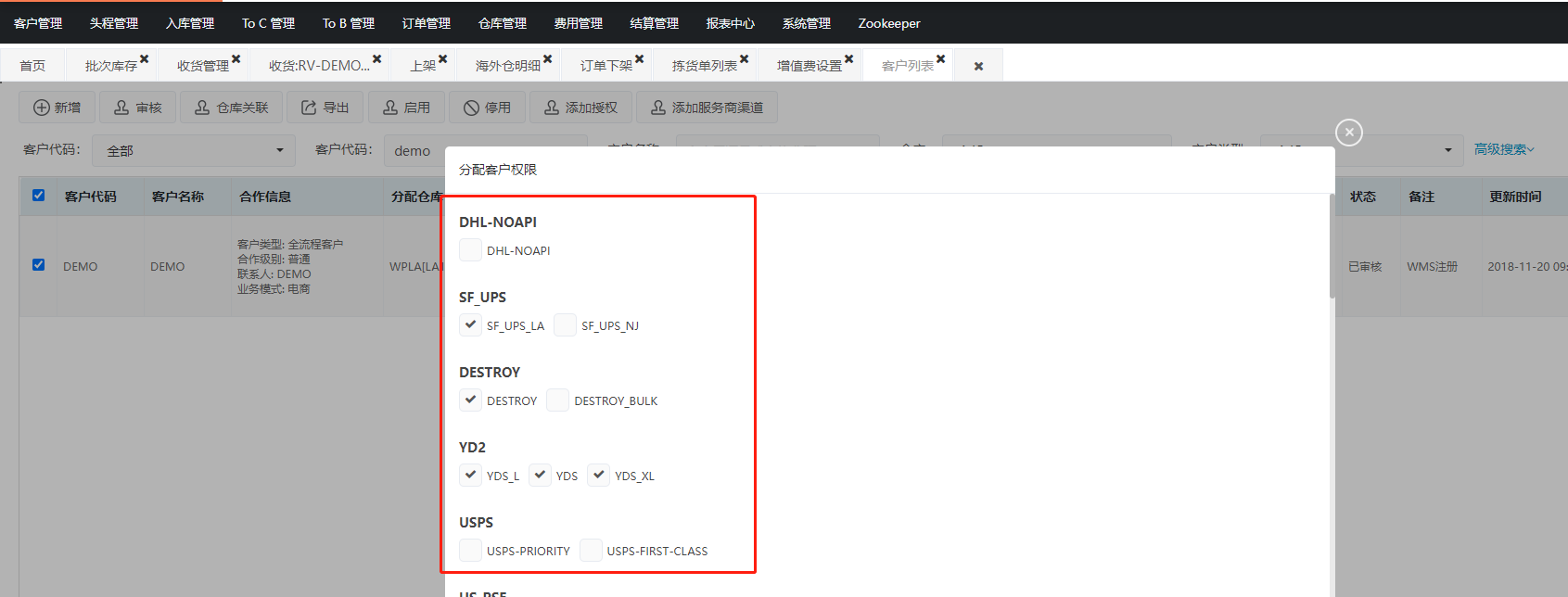
Task: Open the Zookeeper menu
Action: coord(889,23)
